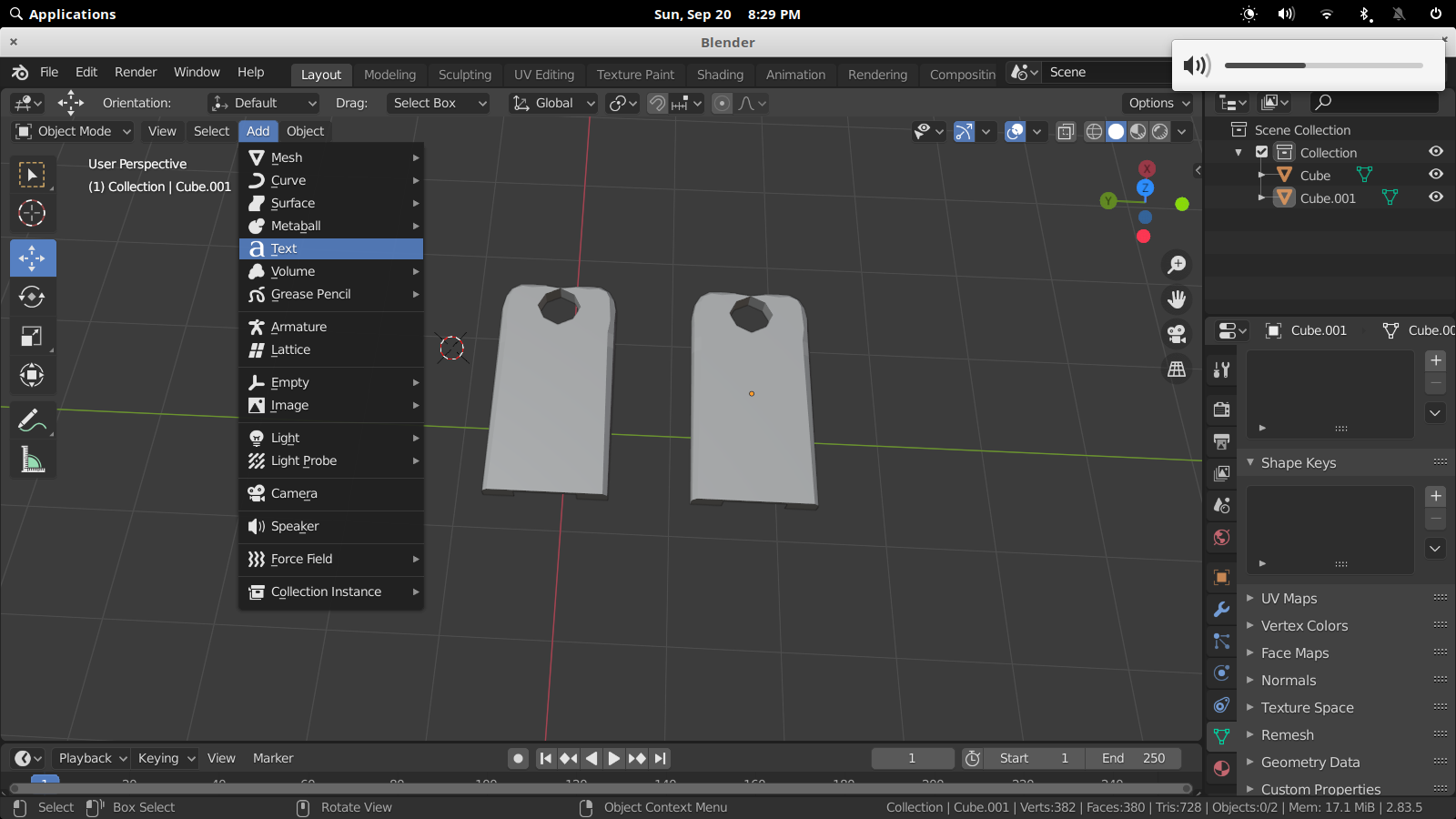The image size is (1456, 819).
Task: Open the Transform Orientation dropdown showing Default
Action: click(x=263, y=103)
